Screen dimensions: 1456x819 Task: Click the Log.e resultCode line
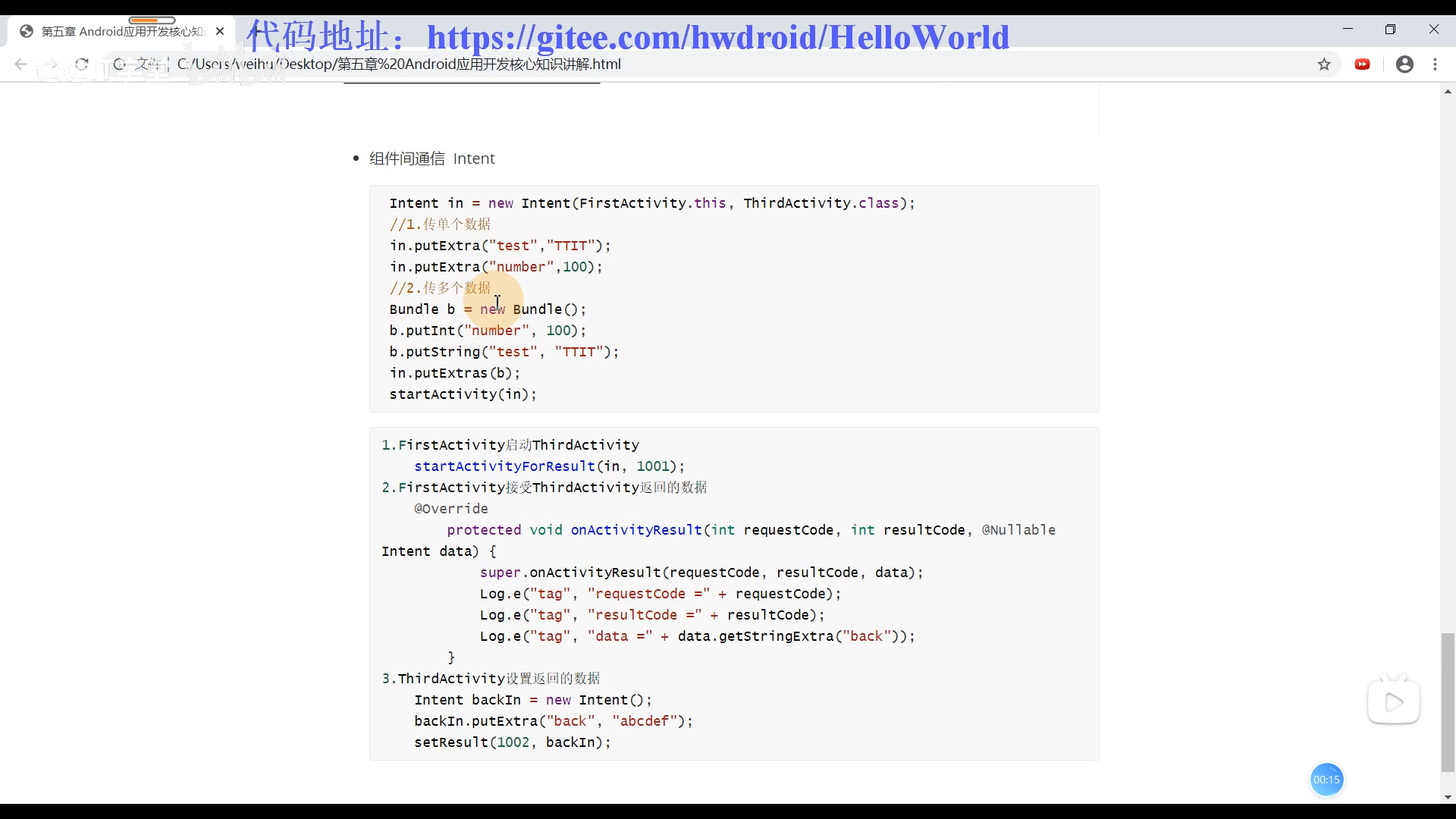[652, 615]
